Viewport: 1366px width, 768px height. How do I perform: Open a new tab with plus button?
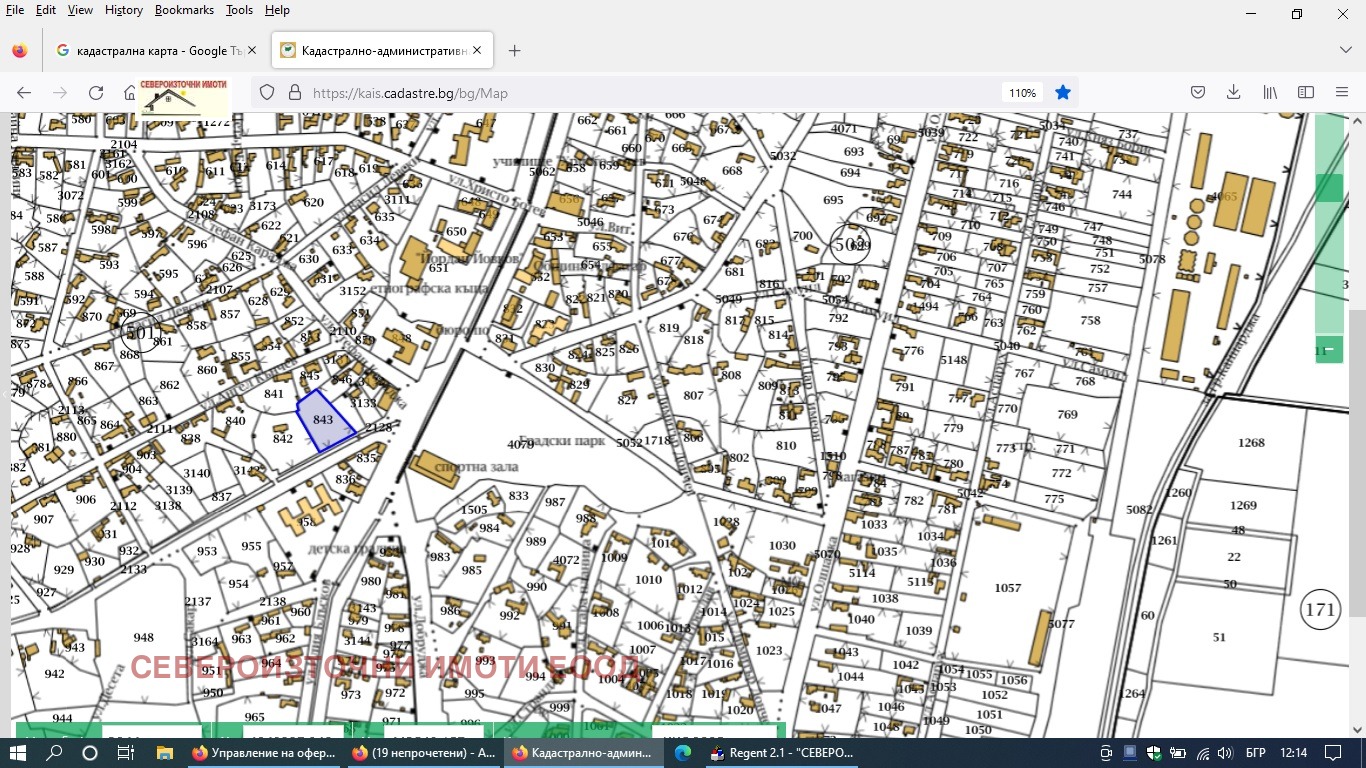(x=514, y=50)
